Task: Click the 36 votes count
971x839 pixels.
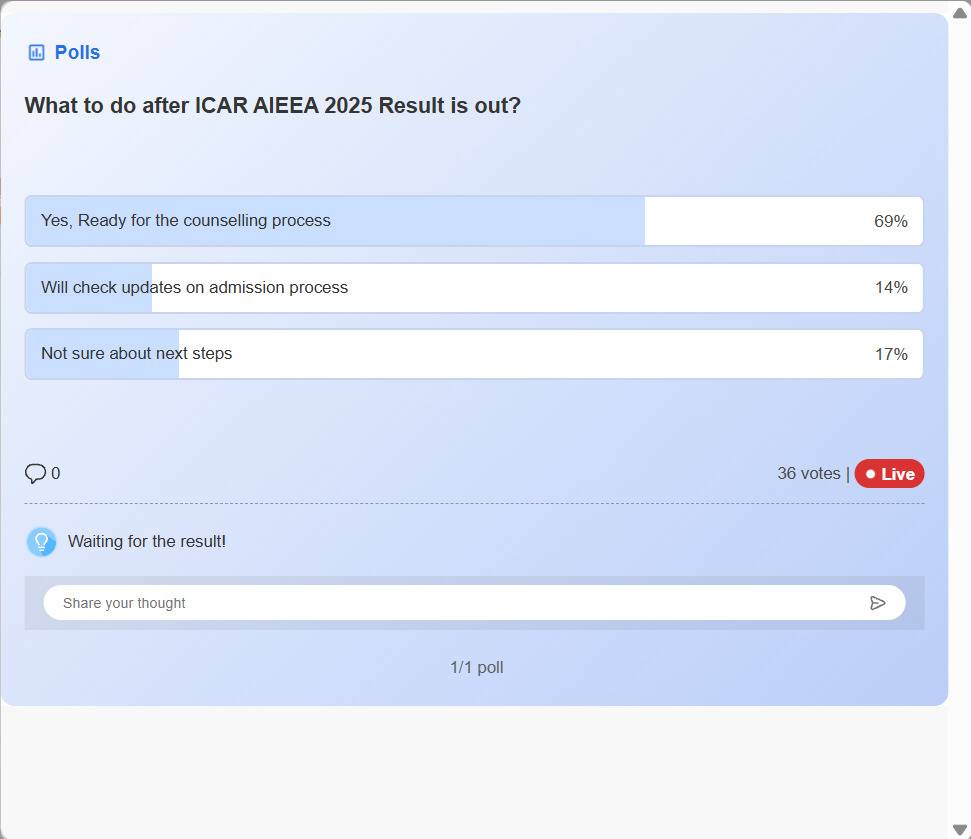Action: (x=808, y=474)
